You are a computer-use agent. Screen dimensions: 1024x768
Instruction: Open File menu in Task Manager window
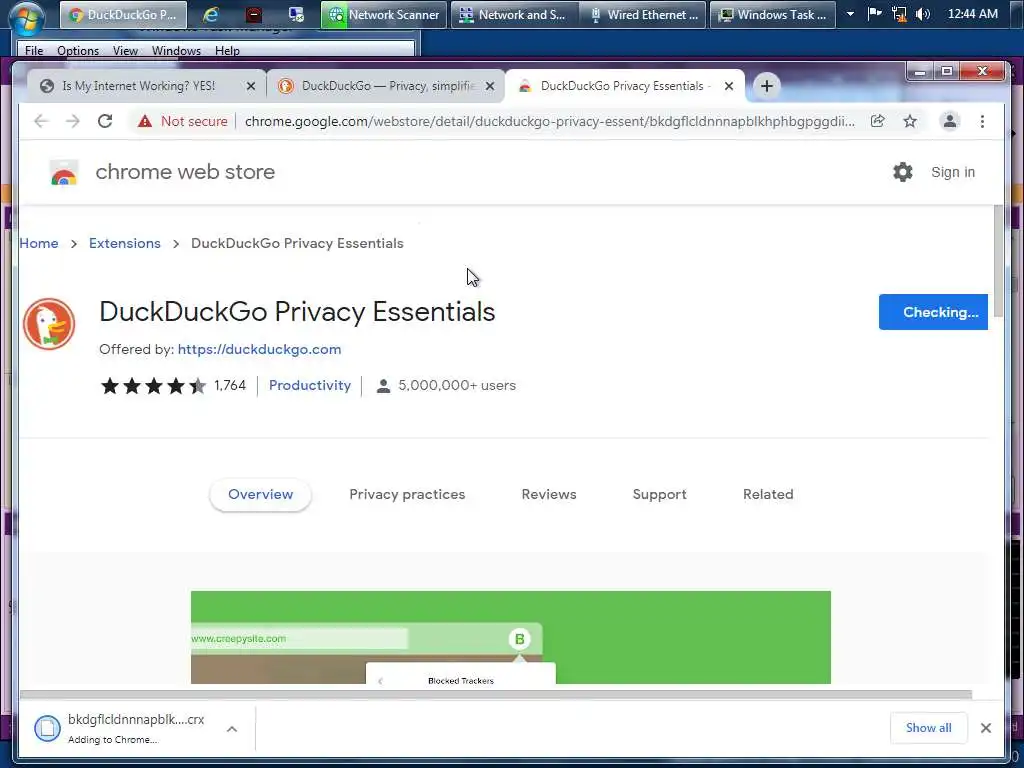coord(34,50)
